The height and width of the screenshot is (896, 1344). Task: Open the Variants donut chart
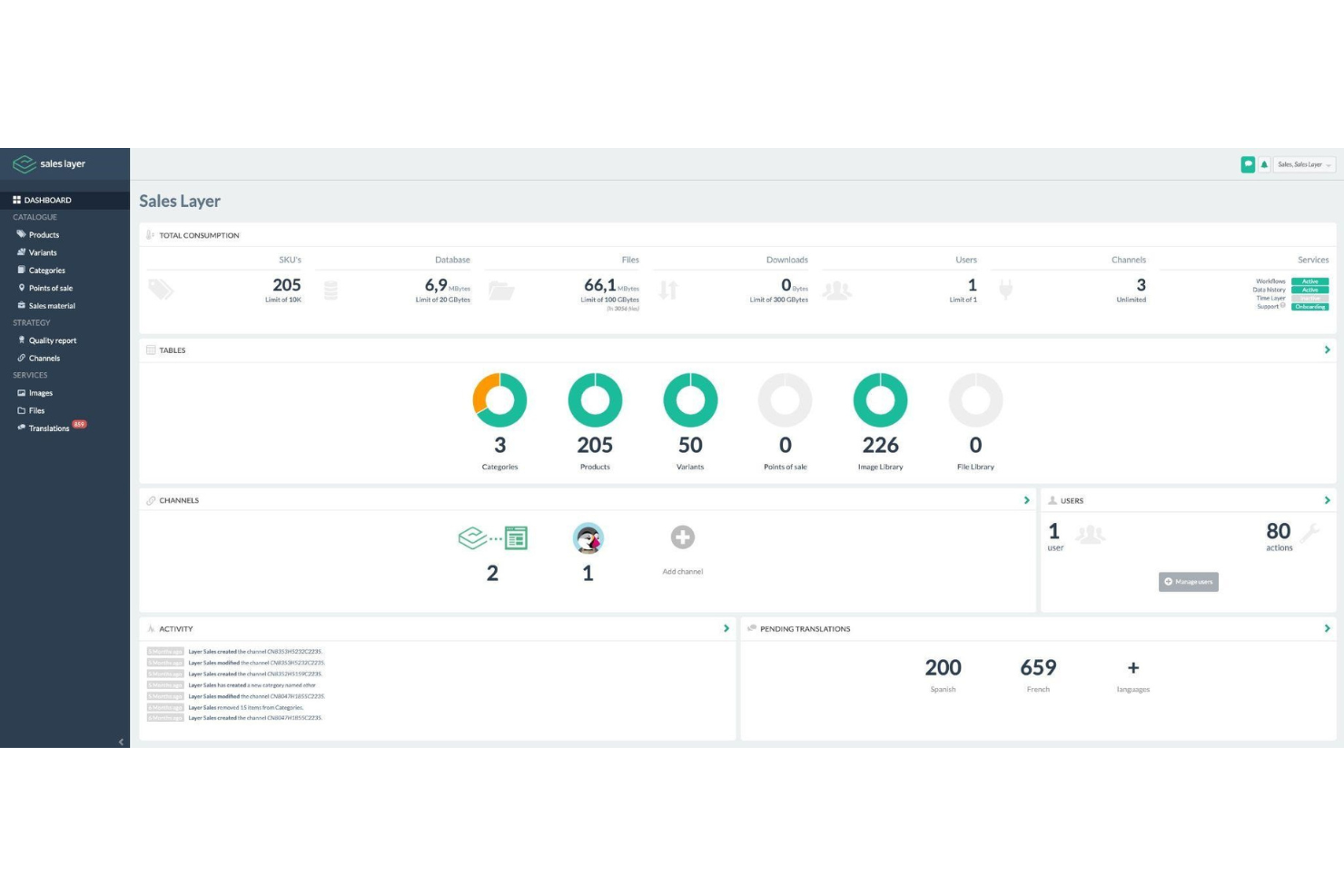(x=690, y=399)
